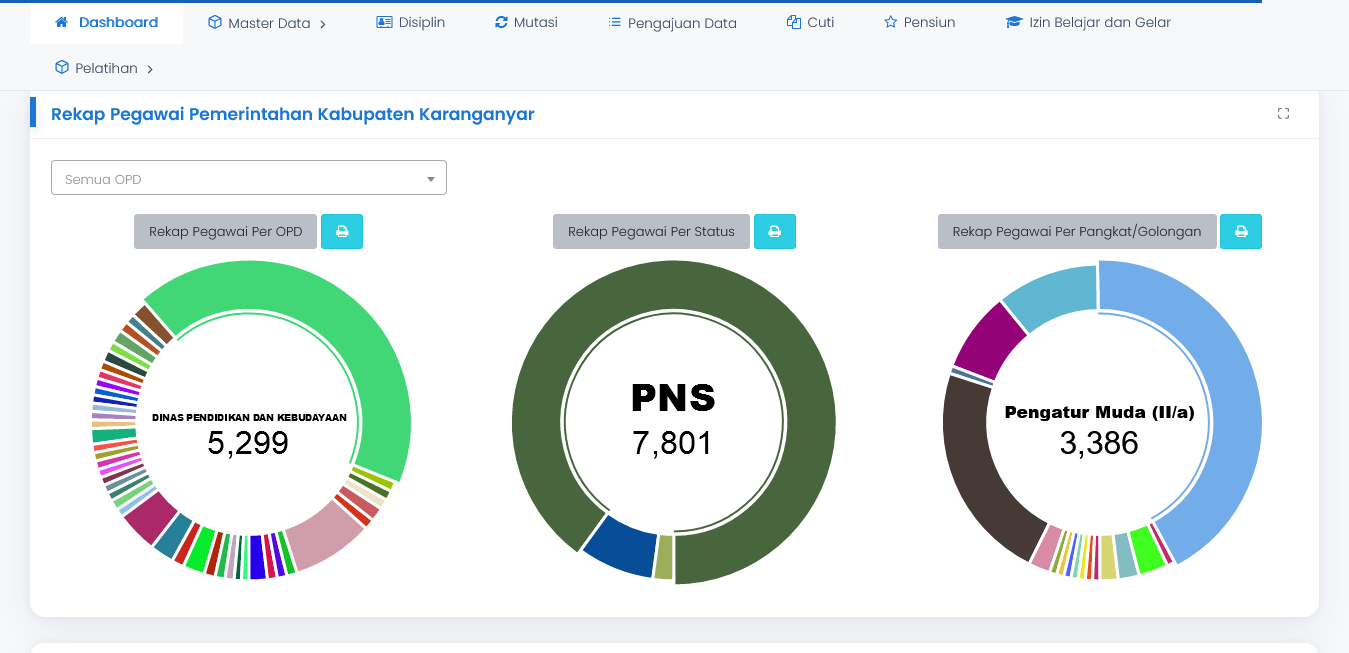Click the star icon beside Pensiun
This screenshot has width=1349, height=653.
890,22
